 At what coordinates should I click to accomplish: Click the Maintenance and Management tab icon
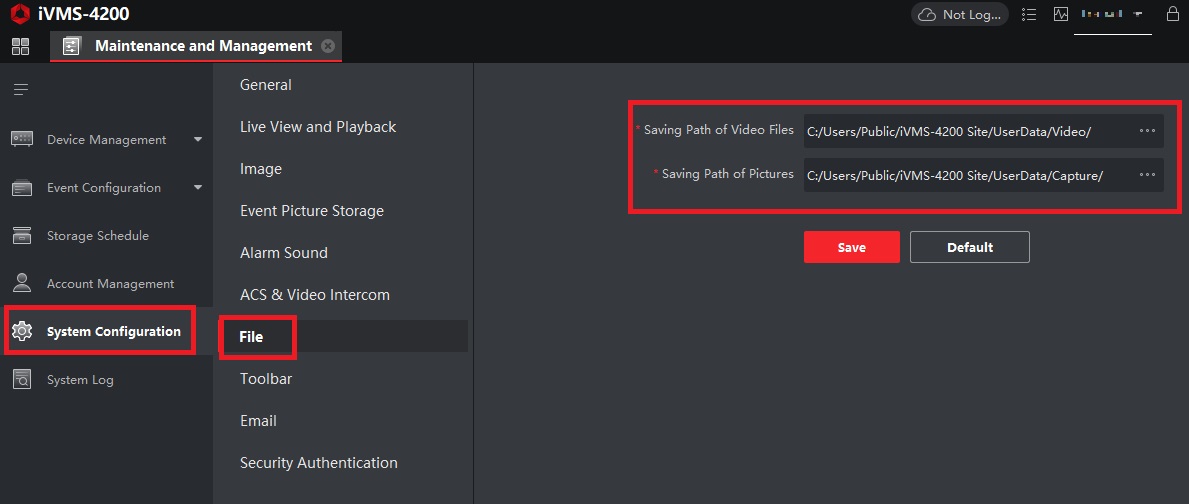coord(71,46)
